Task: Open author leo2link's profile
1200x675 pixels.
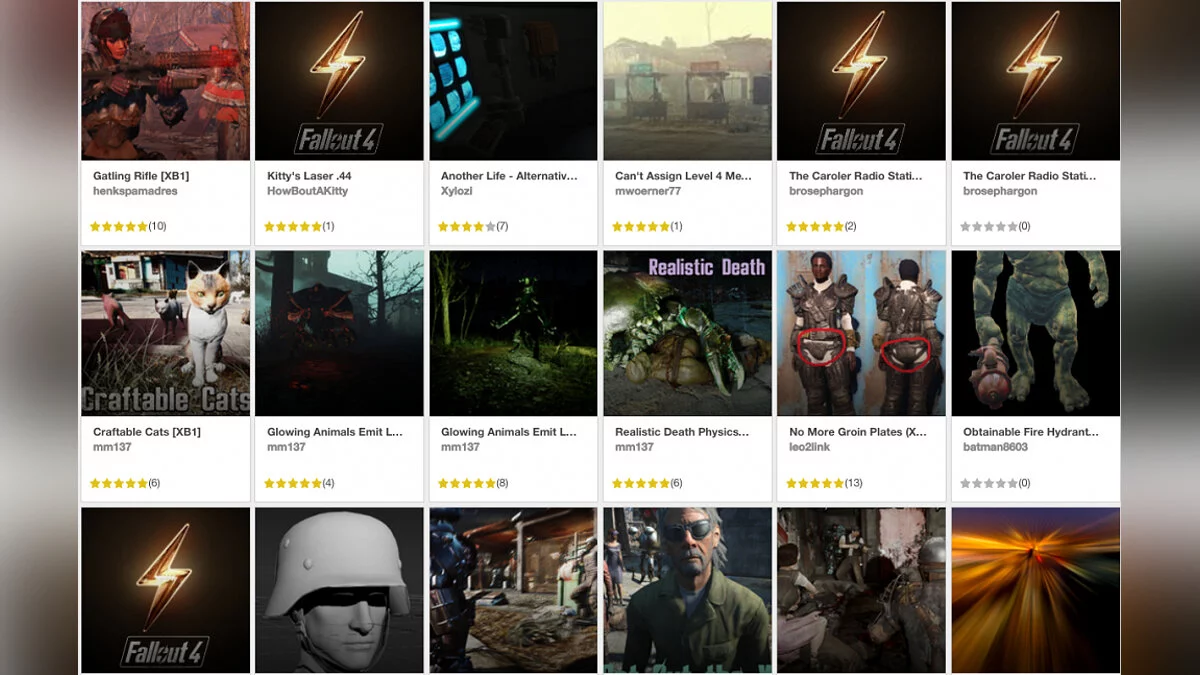Action: point(810,447)
